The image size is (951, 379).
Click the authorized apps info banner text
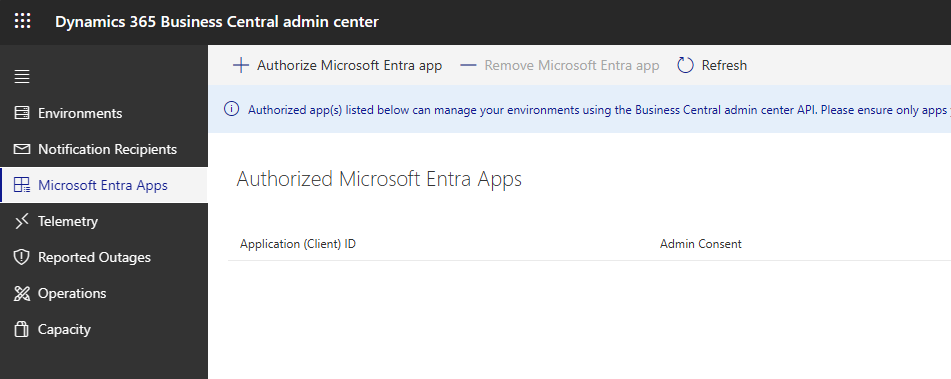tap(599, 110)
